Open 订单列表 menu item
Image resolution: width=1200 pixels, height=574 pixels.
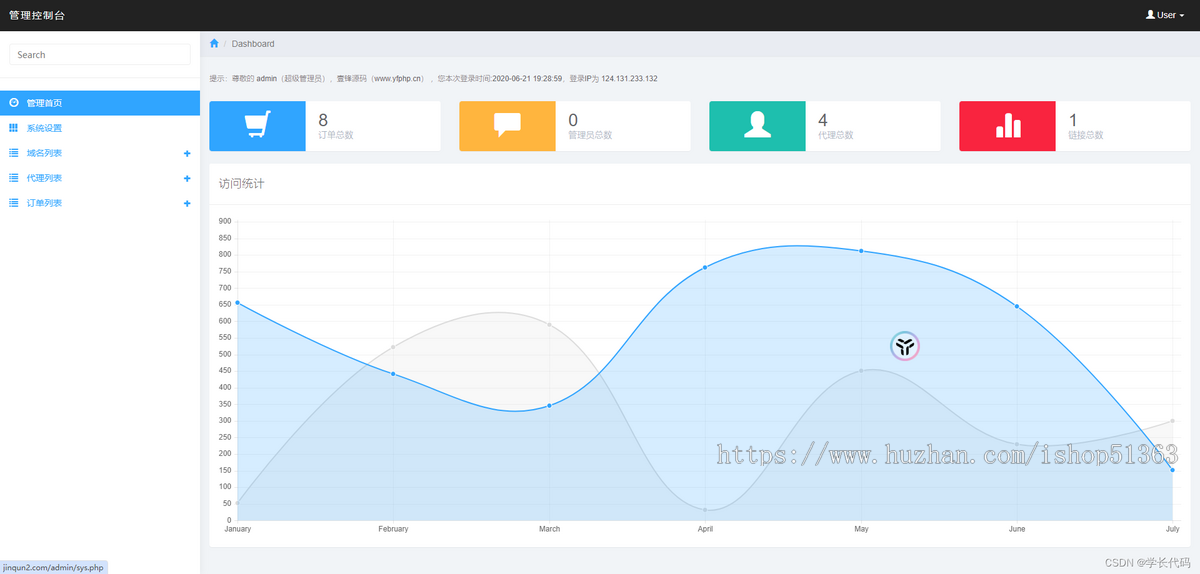click(100, 203)
